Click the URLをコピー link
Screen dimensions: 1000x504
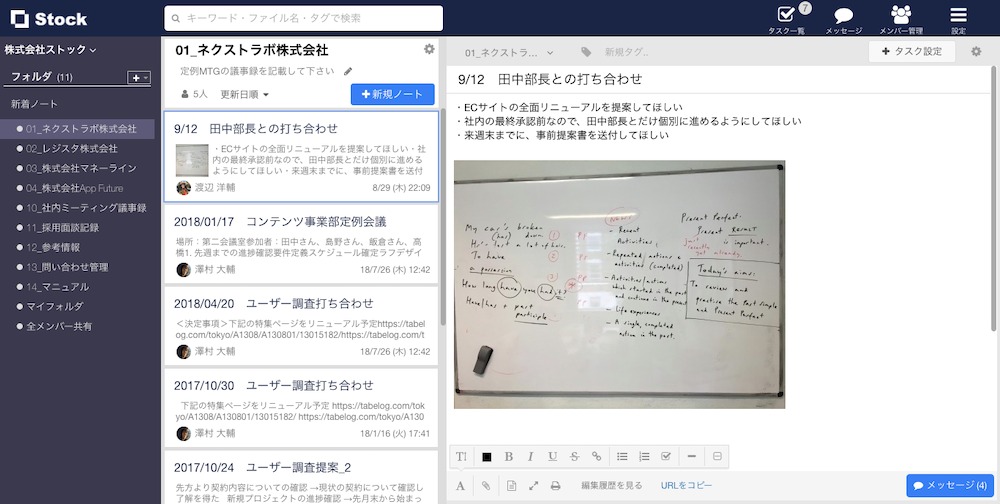(686, 485)
